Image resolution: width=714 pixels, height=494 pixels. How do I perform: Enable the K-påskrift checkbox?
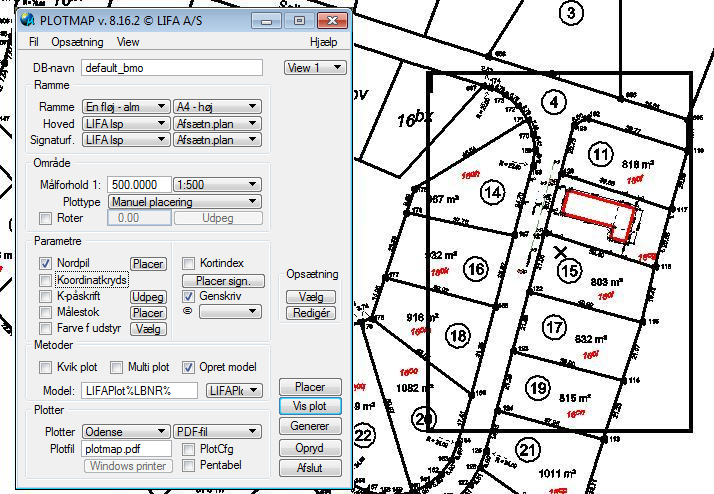pyautogui.click(x=45, y=296)
